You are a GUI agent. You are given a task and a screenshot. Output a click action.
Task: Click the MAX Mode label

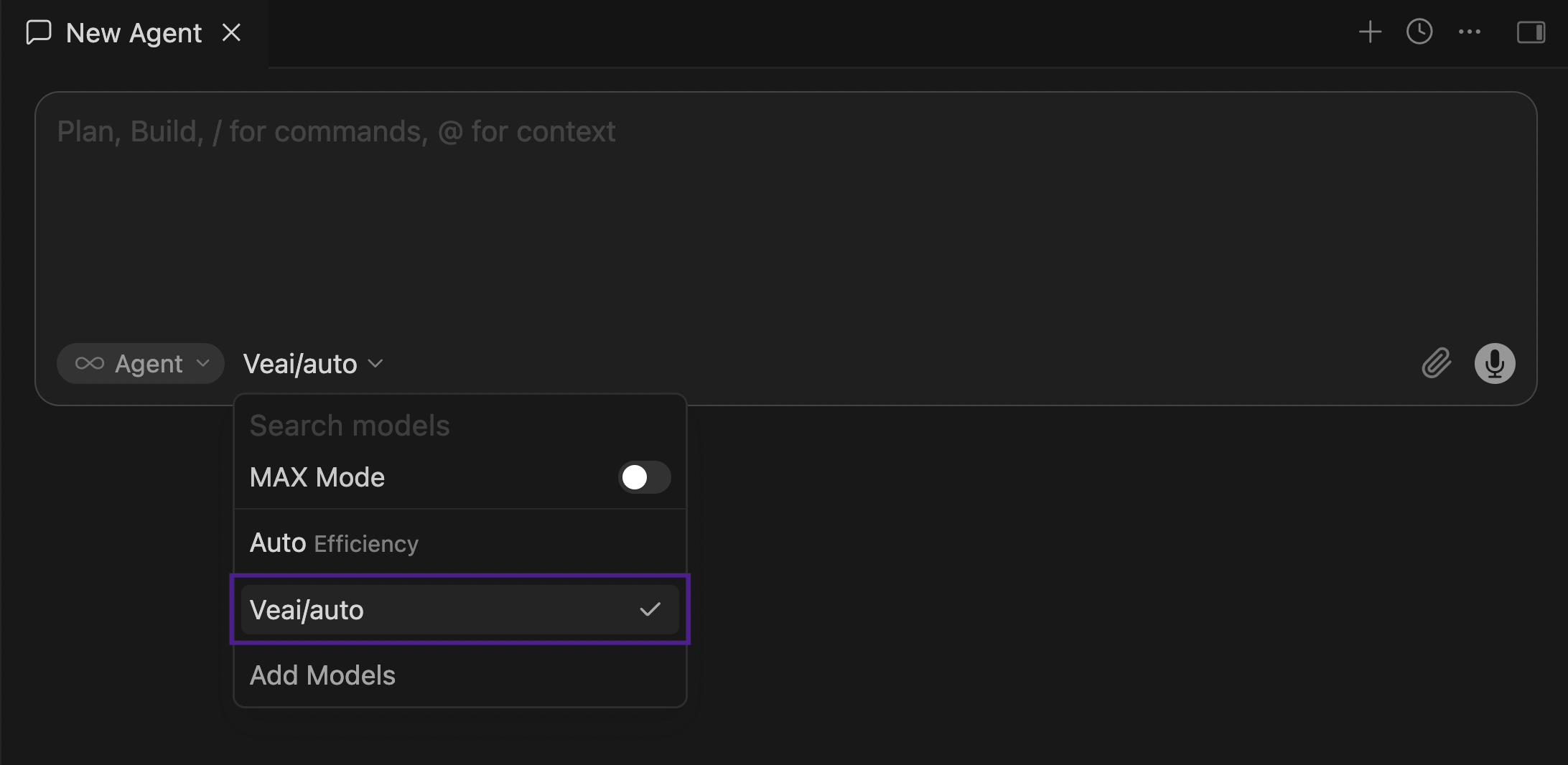(317, 477)
